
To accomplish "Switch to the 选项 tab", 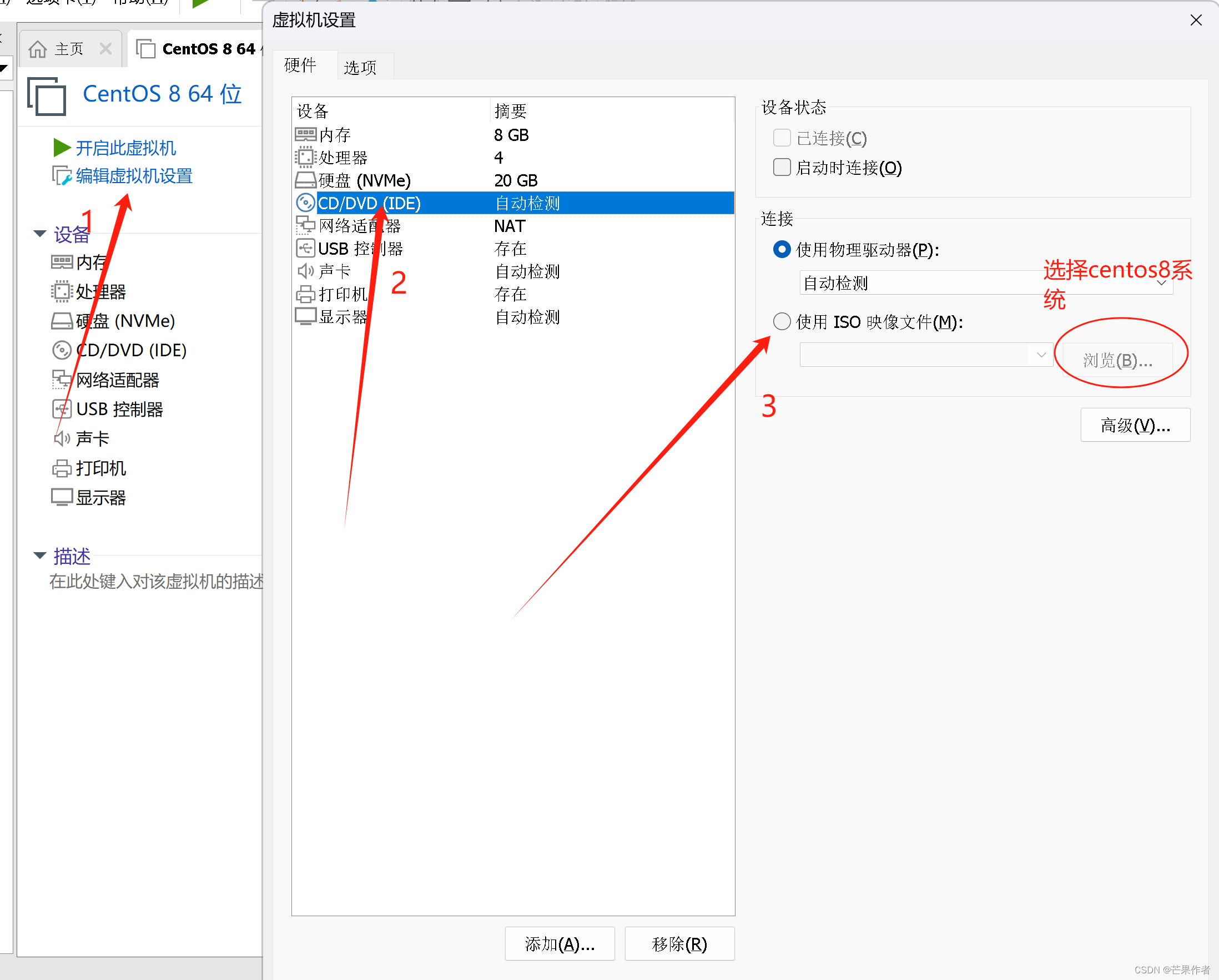I will (360, 67).
